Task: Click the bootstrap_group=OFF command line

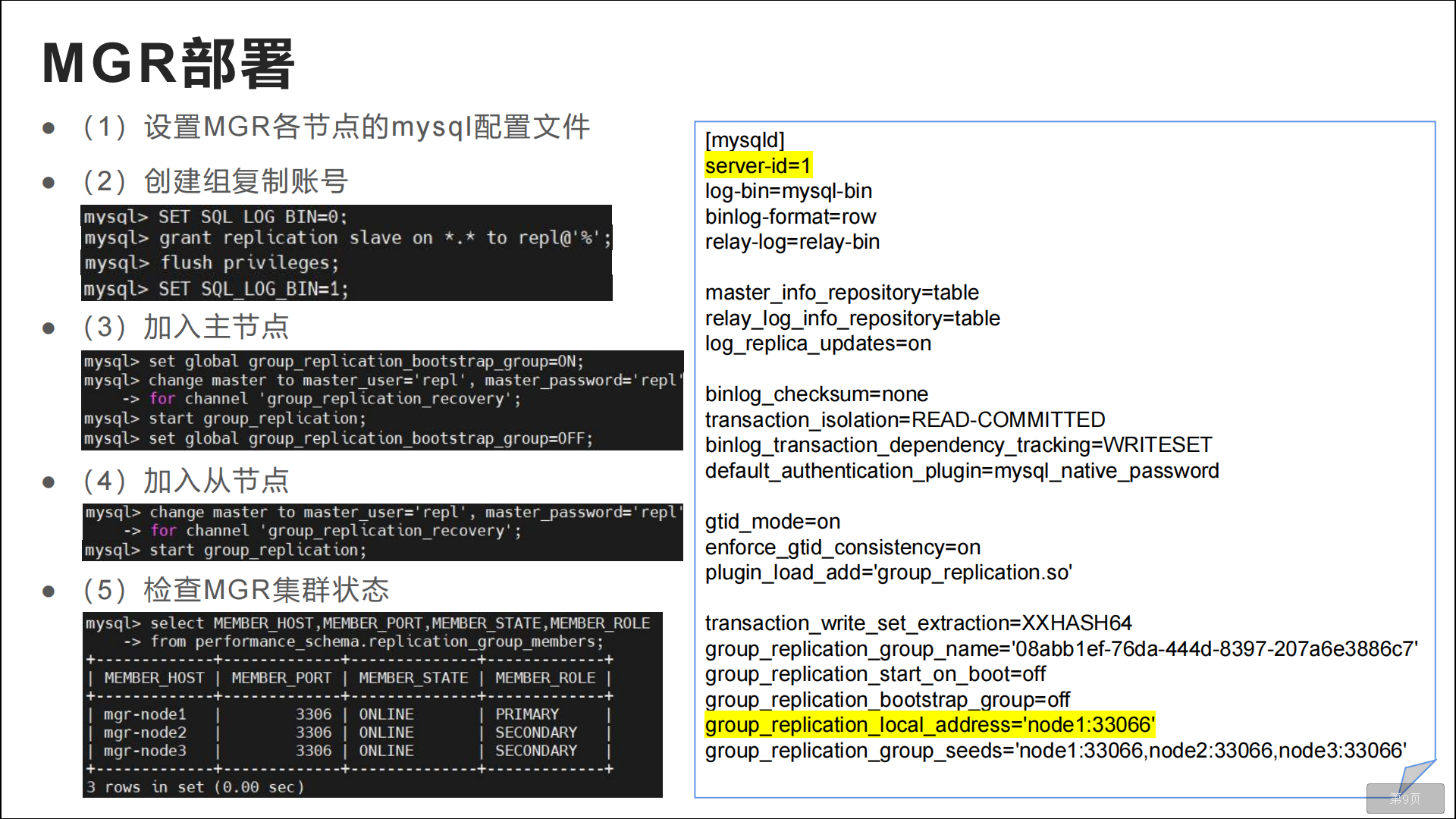Action: pos(338,438)
